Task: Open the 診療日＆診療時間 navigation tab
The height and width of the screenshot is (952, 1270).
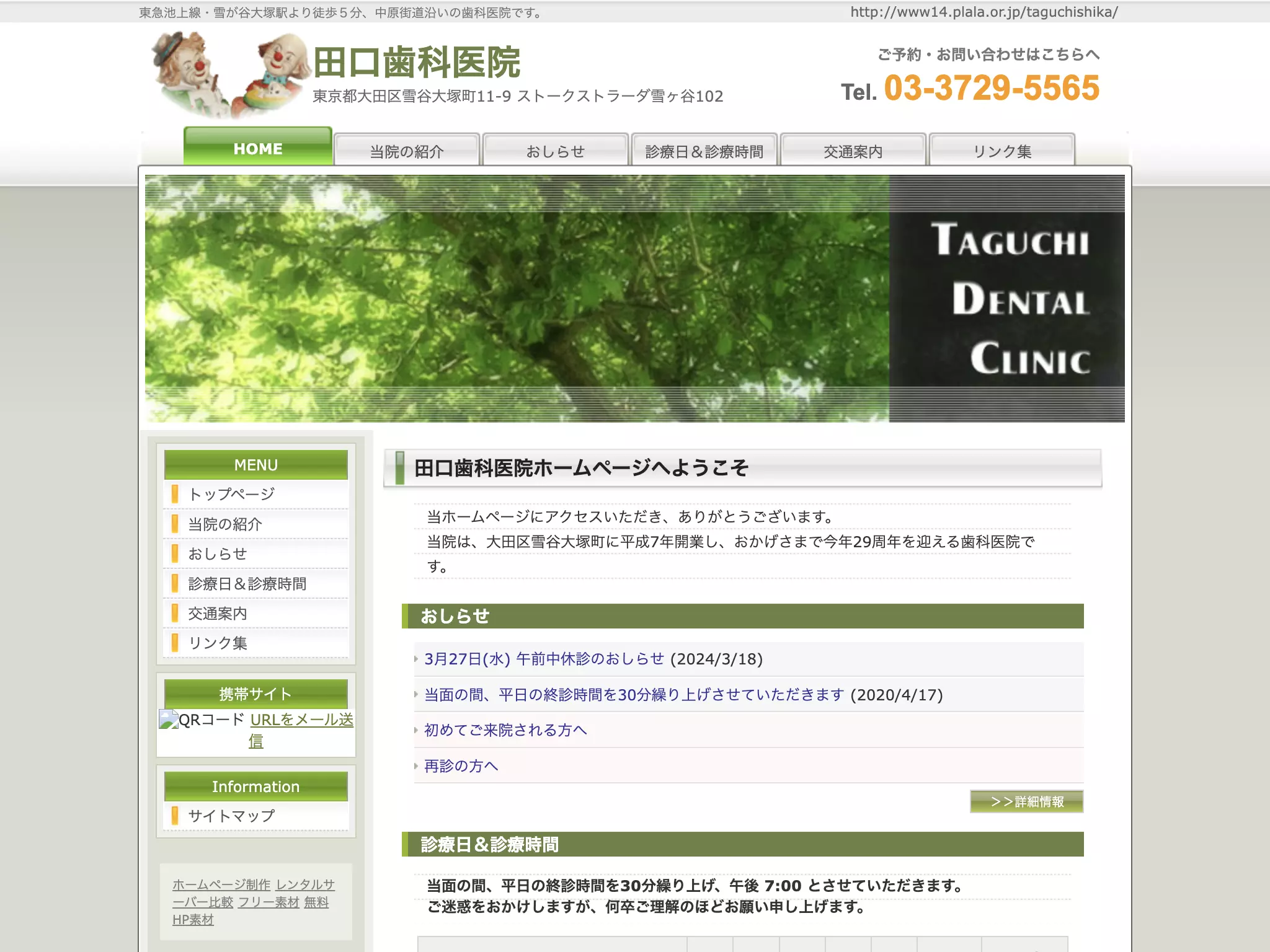Action: (x=704, y=151)
